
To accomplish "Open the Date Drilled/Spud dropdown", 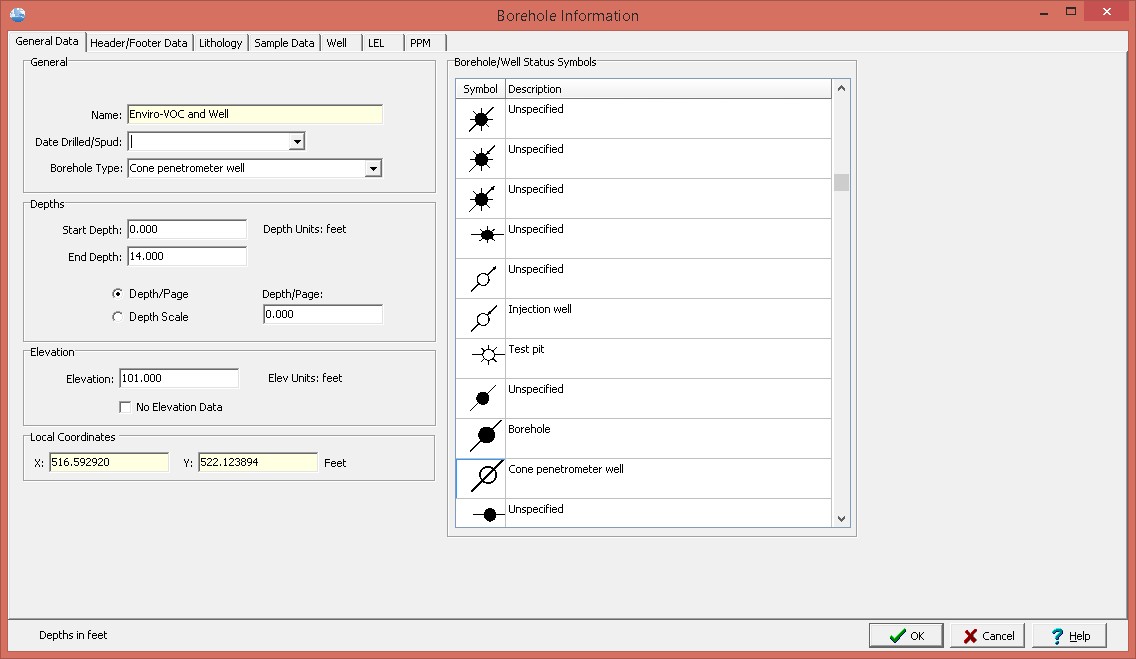I will tap(296, 142).
